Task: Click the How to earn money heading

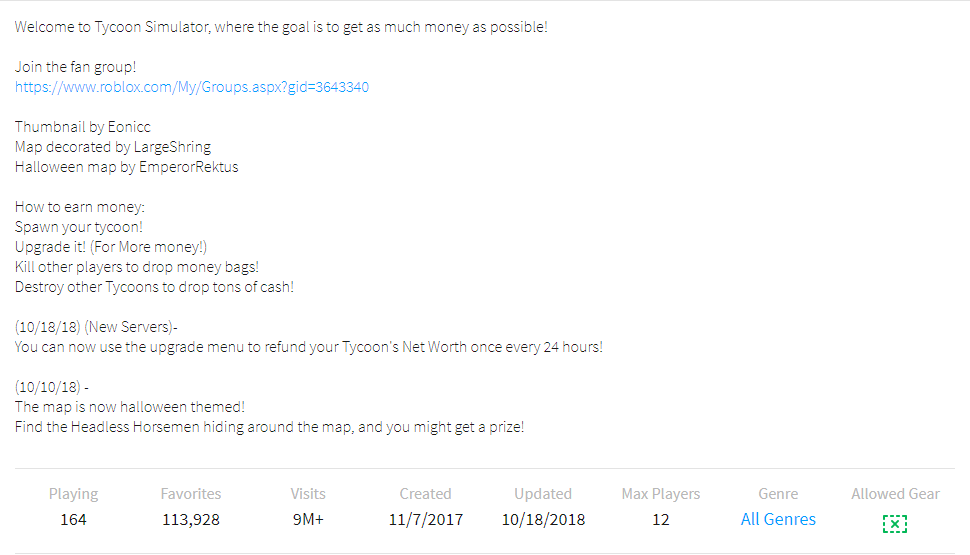Action: tap(80, 207)
